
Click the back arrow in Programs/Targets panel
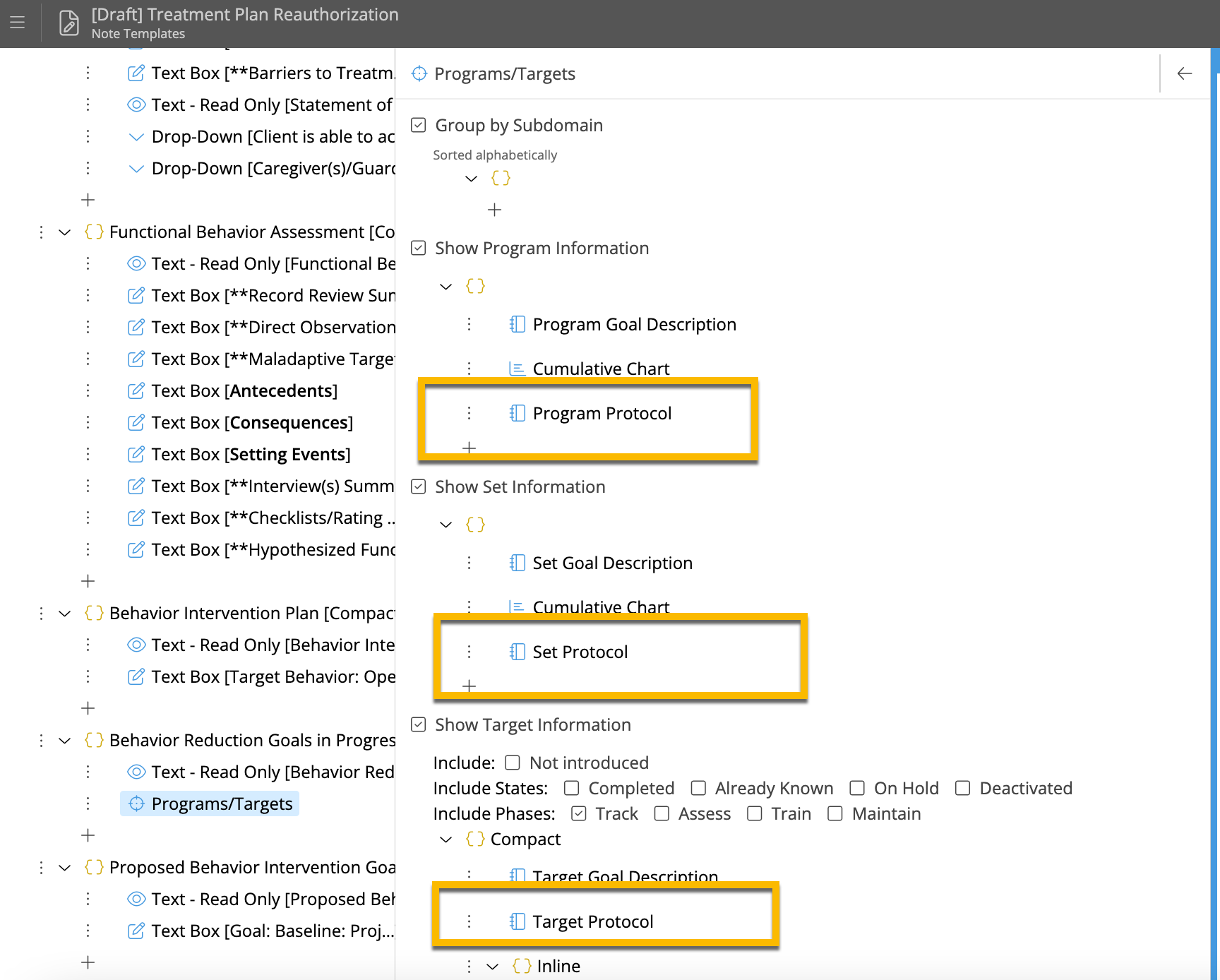[x=1184, y=73]
